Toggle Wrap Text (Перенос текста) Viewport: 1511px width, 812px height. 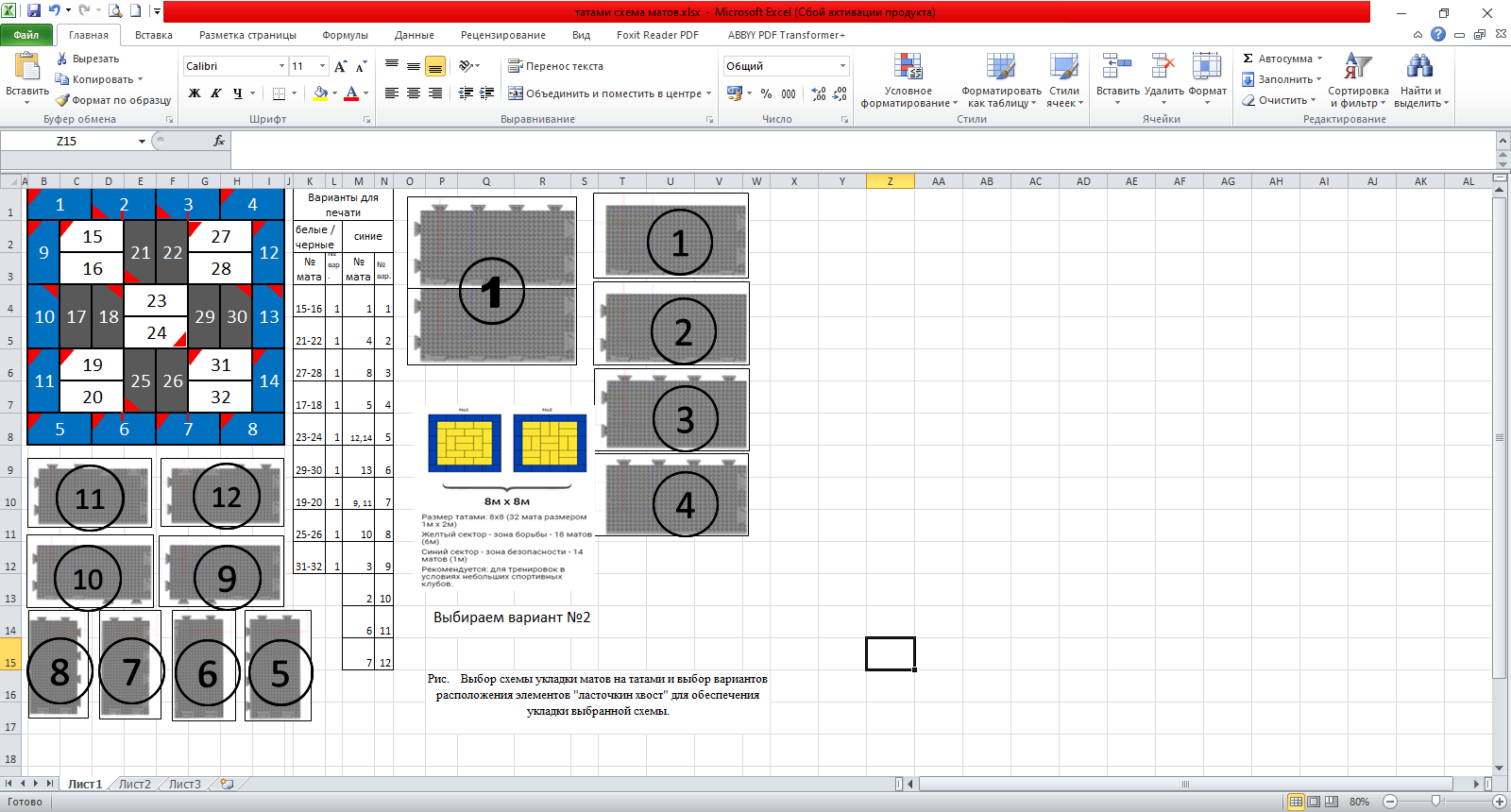point(555,66)
